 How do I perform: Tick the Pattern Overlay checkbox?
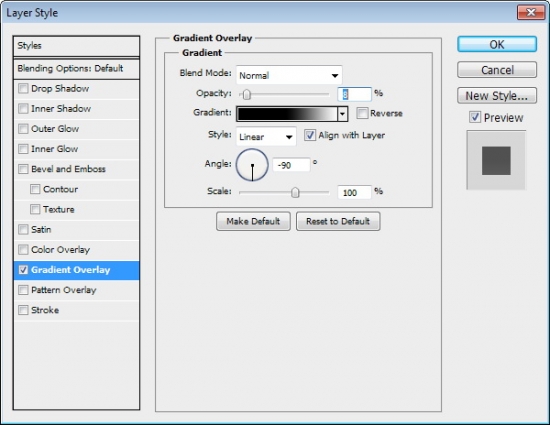[x=23, y=290]
